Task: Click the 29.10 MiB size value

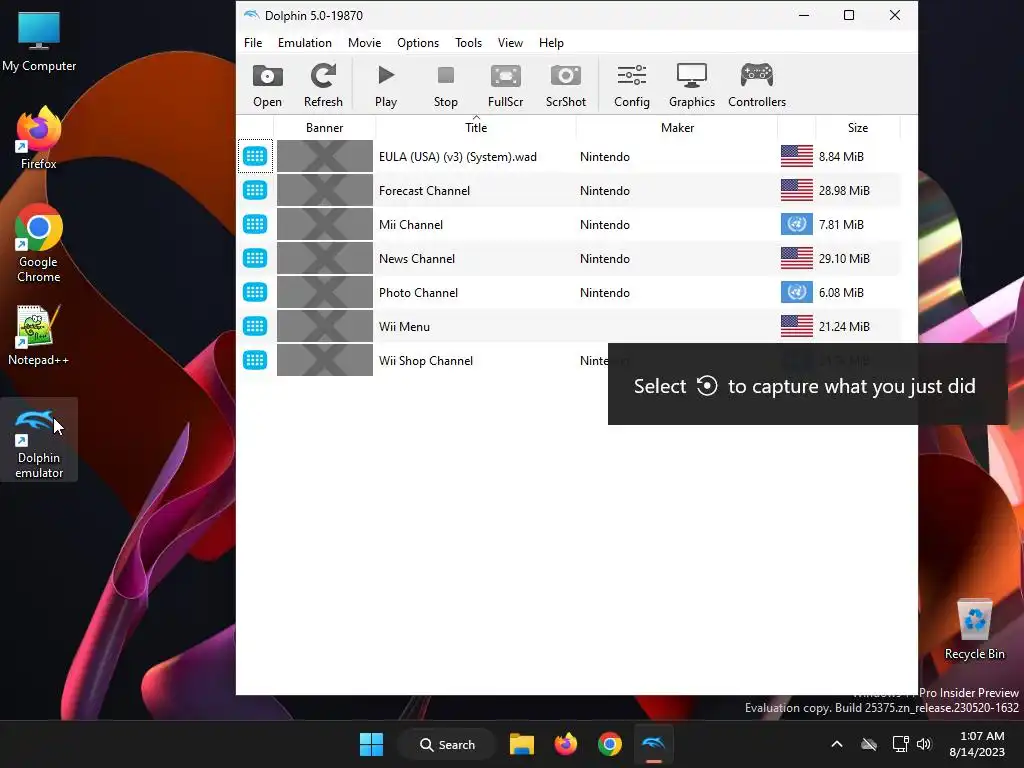Action: point(844,259)
